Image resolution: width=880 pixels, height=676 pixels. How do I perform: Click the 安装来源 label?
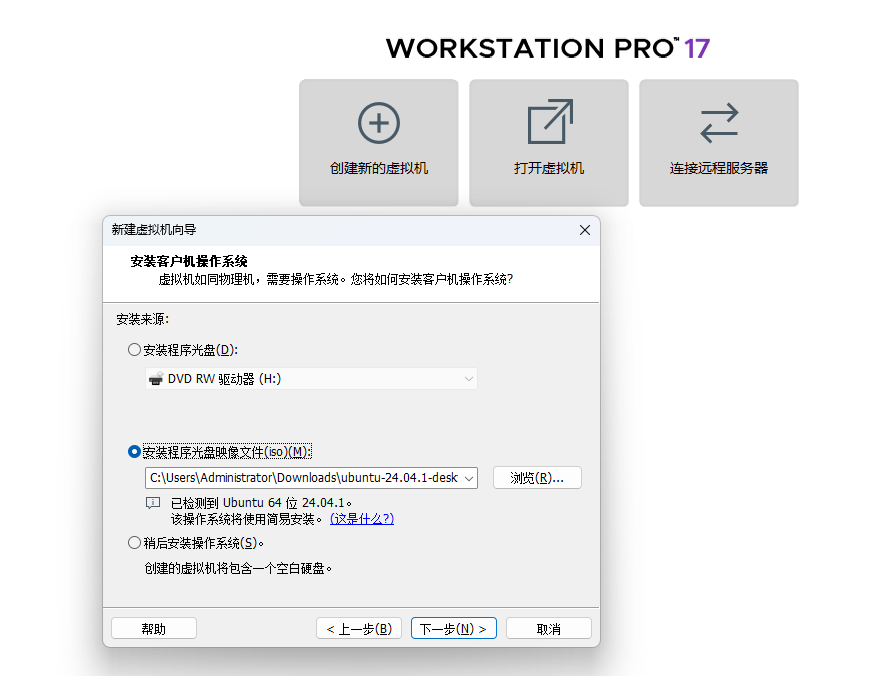coord(143,319)
